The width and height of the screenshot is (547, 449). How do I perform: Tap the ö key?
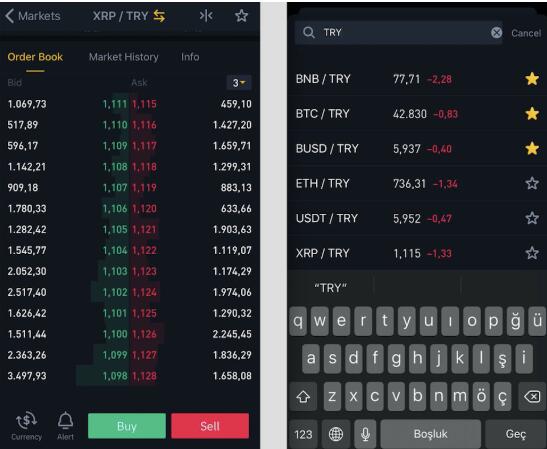click(481, 396)
